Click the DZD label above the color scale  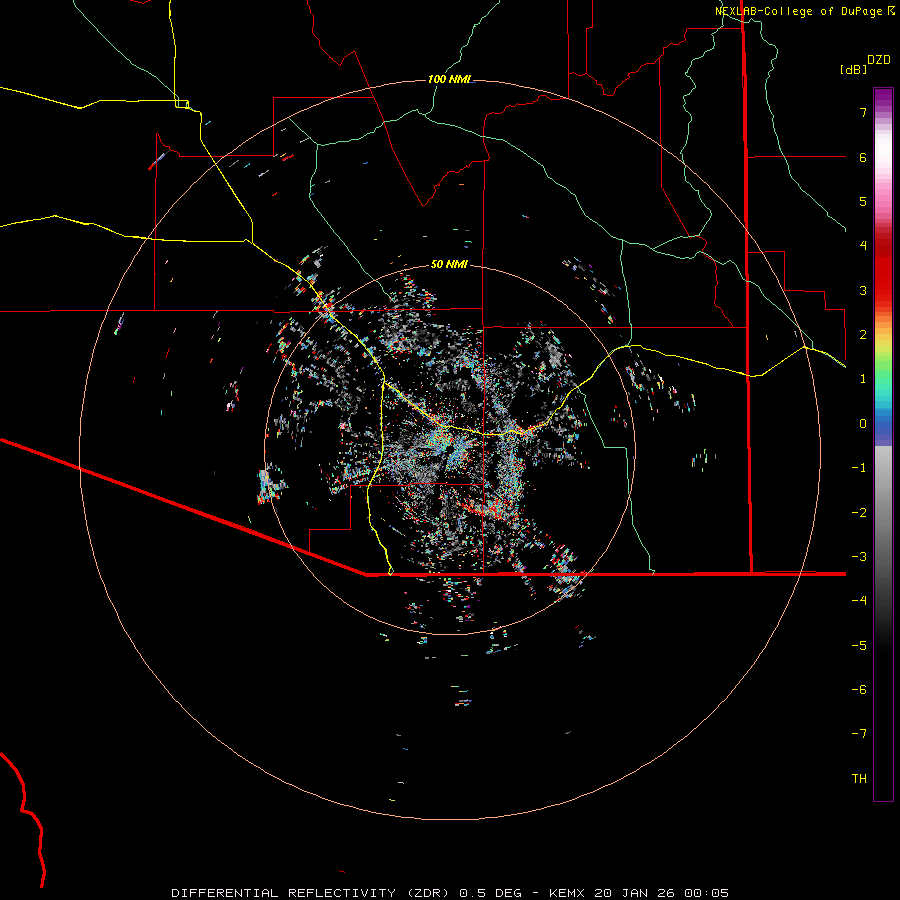click(879, 60)
